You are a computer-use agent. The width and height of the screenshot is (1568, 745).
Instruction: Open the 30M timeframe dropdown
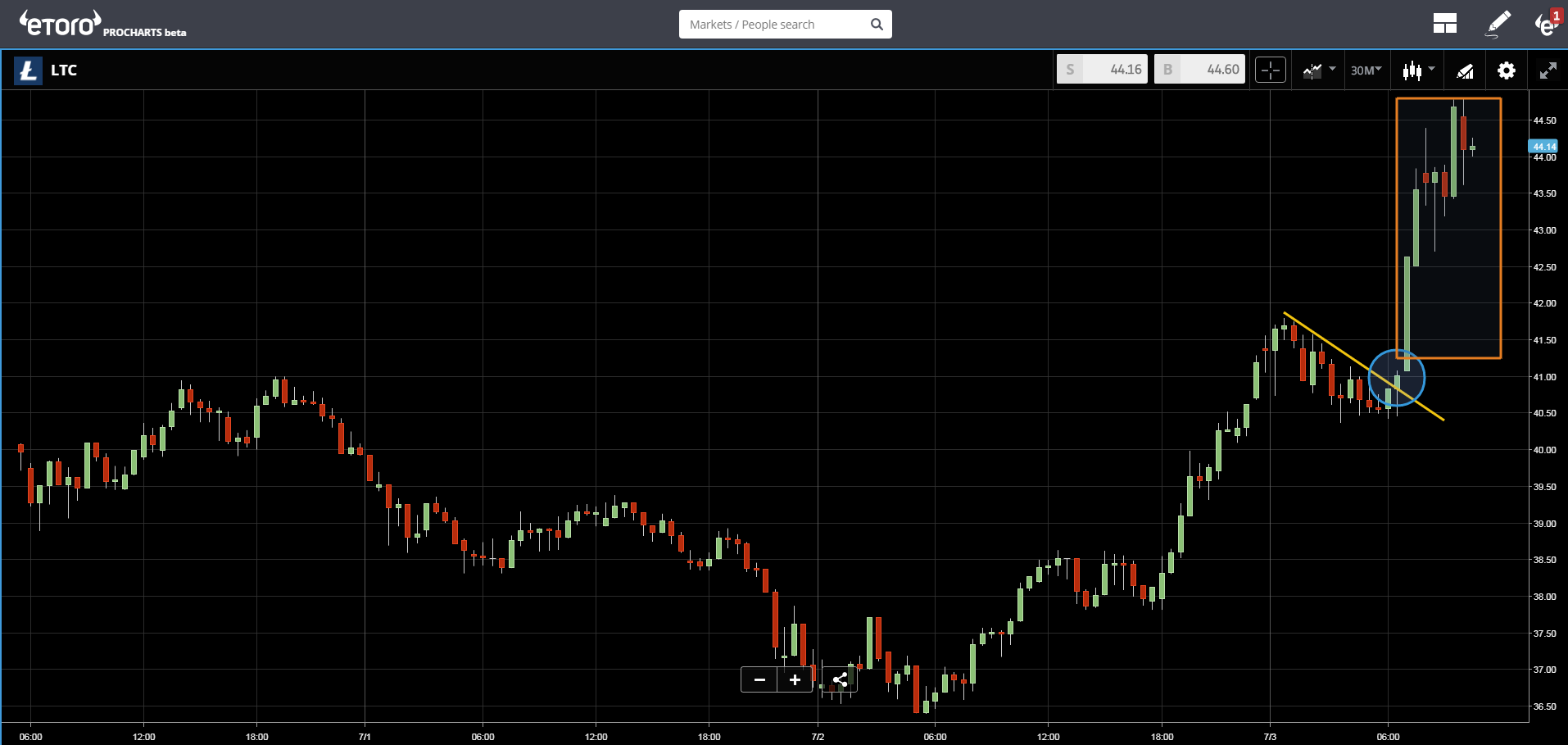(x=1366, y=70)
